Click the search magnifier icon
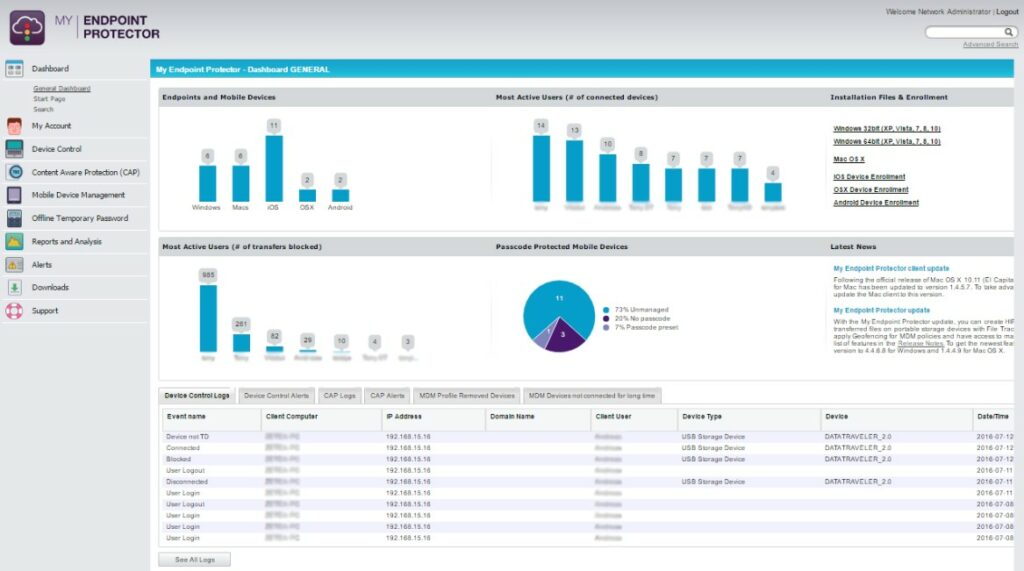This screenshot has width=1024, height=571. 1009,32
